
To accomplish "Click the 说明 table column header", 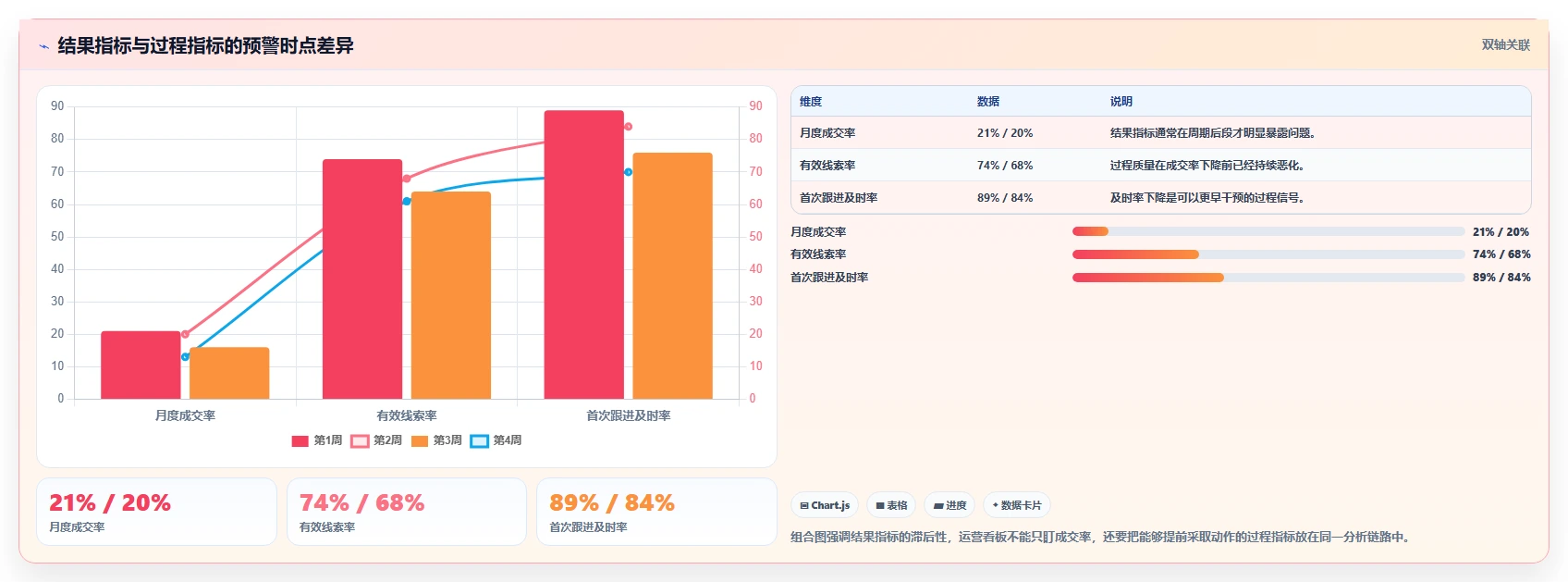I will (1121, 102).
